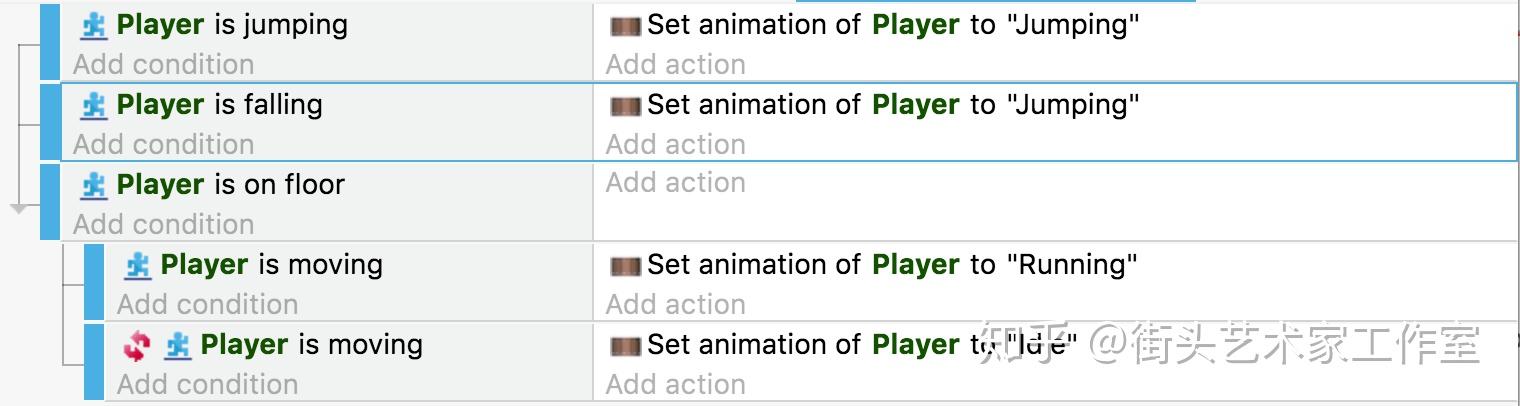Screen dimensions: 1520x406
Task: Add action to the "is on floor" event
Action: pyautogui.click(x=675, y=183)
